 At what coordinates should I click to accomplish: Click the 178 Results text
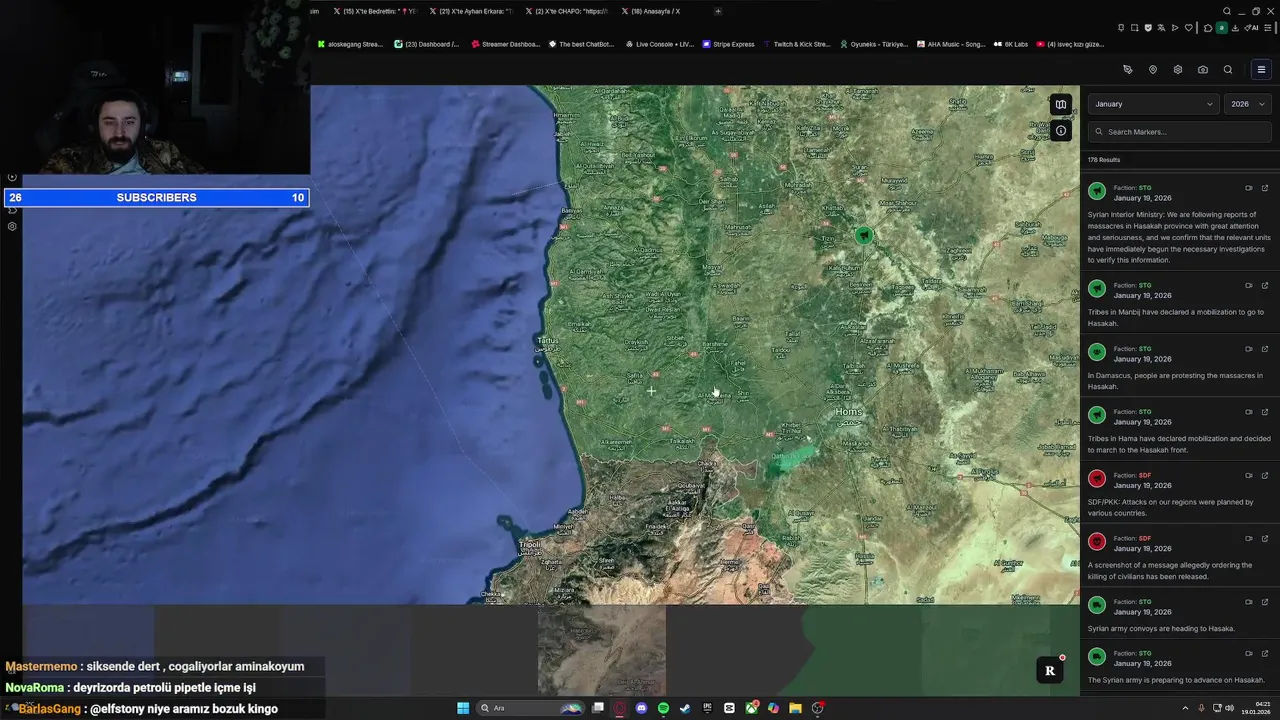pos(1104,160)
